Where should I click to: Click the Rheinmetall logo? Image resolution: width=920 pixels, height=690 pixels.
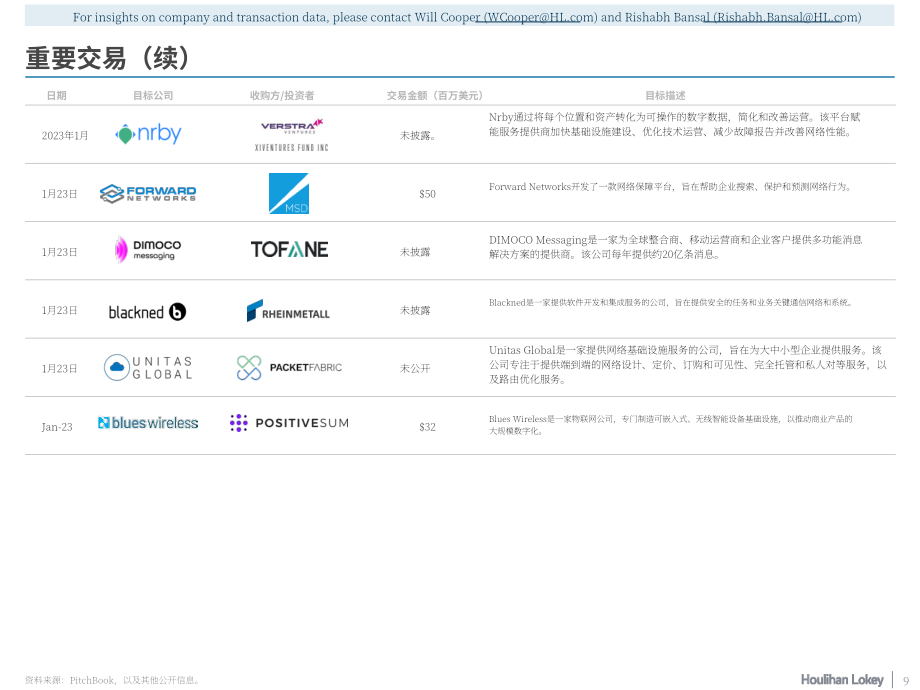(x=288, y=311)
